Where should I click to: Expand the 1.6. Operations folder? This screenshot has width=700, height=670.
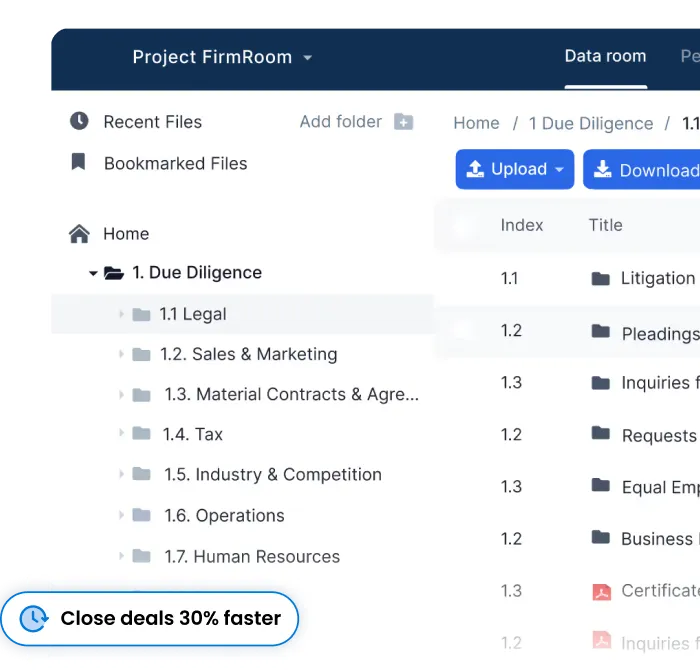coord(121,515)
